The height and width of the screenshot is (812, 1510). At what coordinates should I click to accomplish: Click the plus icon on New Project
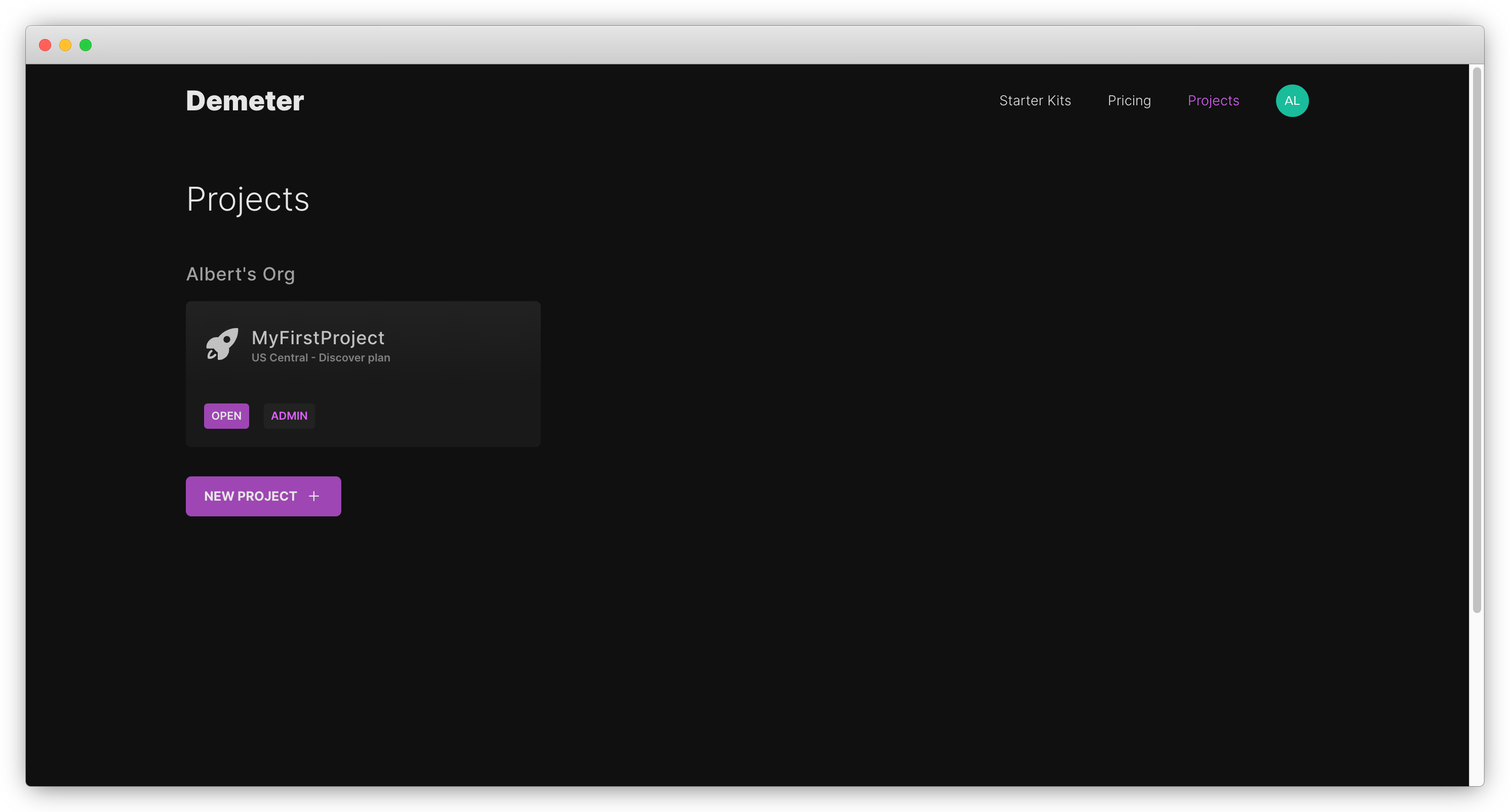314,496
